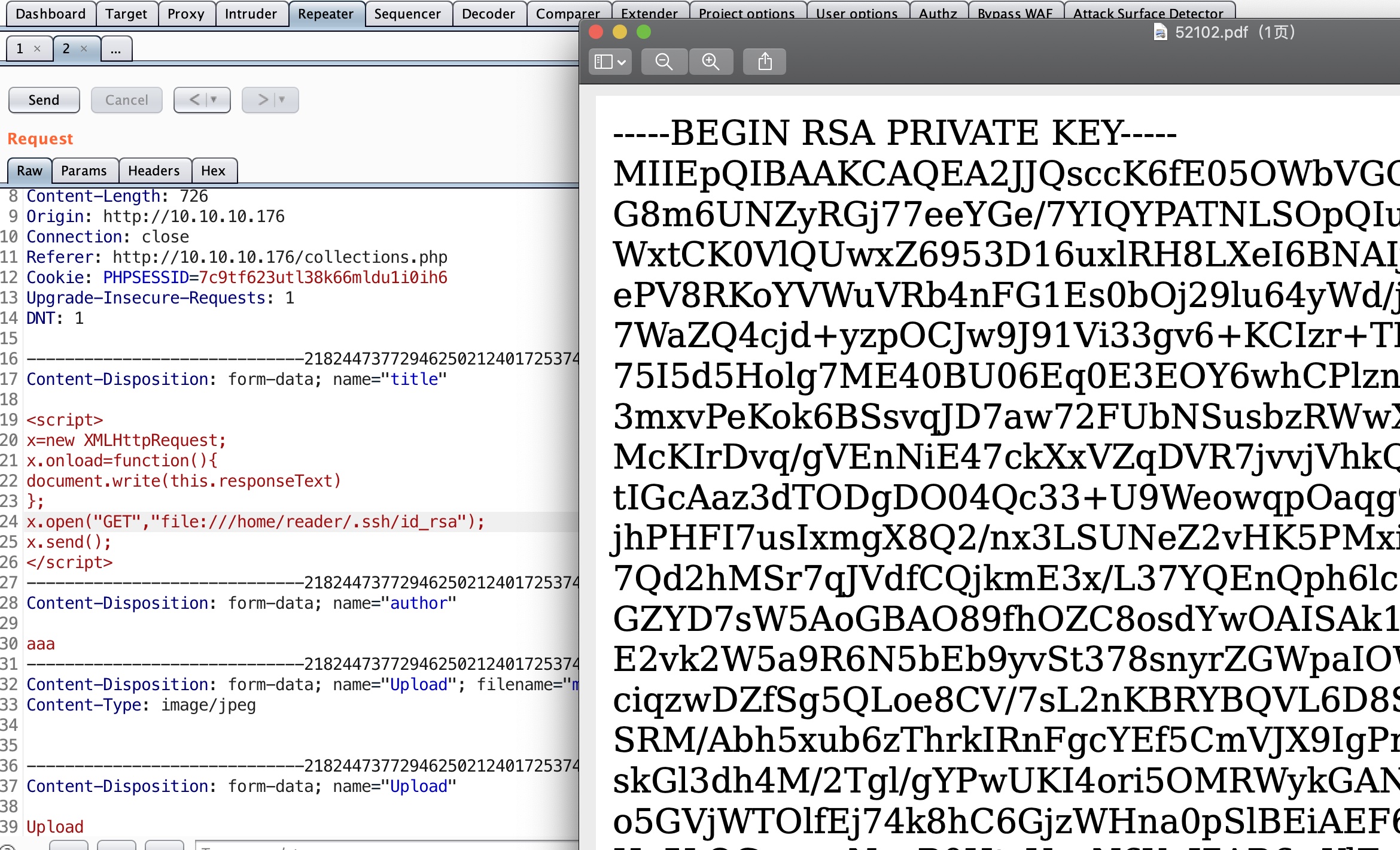The width and height of the screenshot is (1400, 850).
Task: Open the Headers request view tab
Action: point(154,171)
